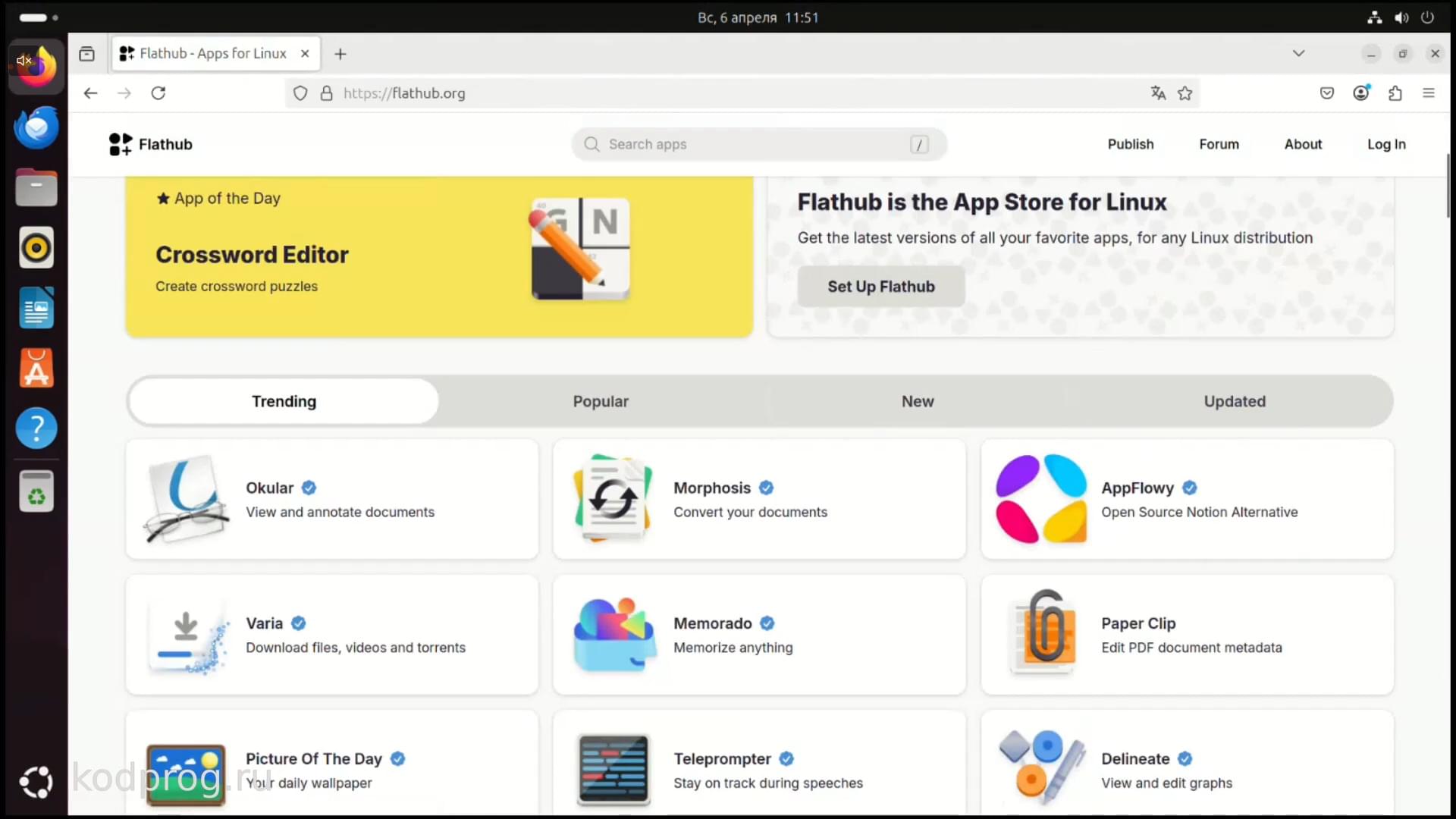
Task: Switch to the New tab
Action: 918,401
